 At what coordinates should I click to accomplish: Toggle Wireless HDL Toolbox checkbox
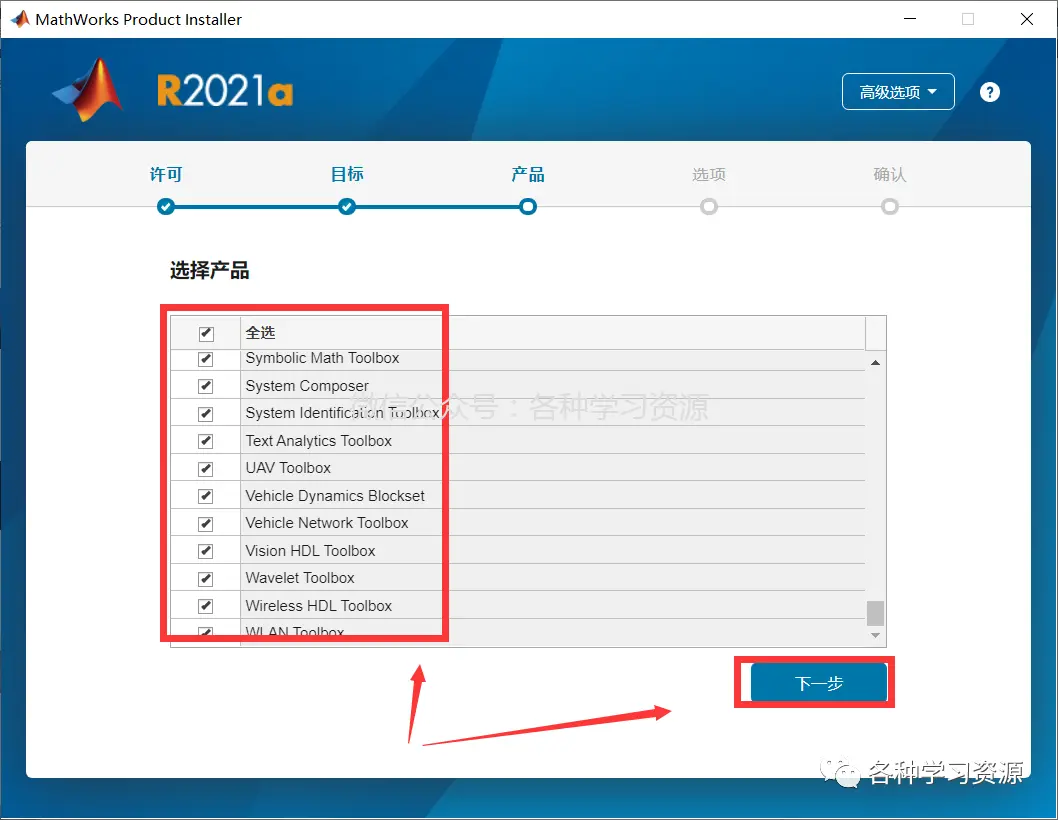pyautogui.click(x=206, y=606)
